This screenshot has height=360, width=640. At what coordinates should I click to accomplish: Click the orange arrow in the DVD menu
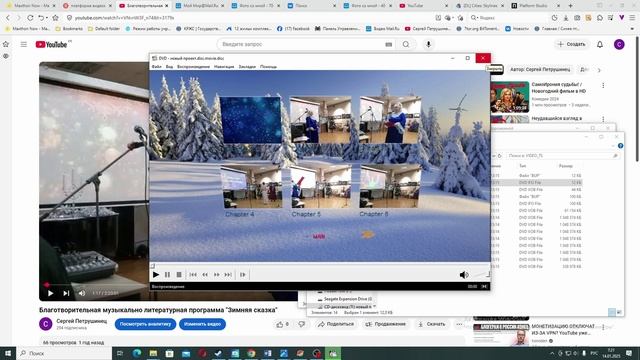(x=368, y=234)
